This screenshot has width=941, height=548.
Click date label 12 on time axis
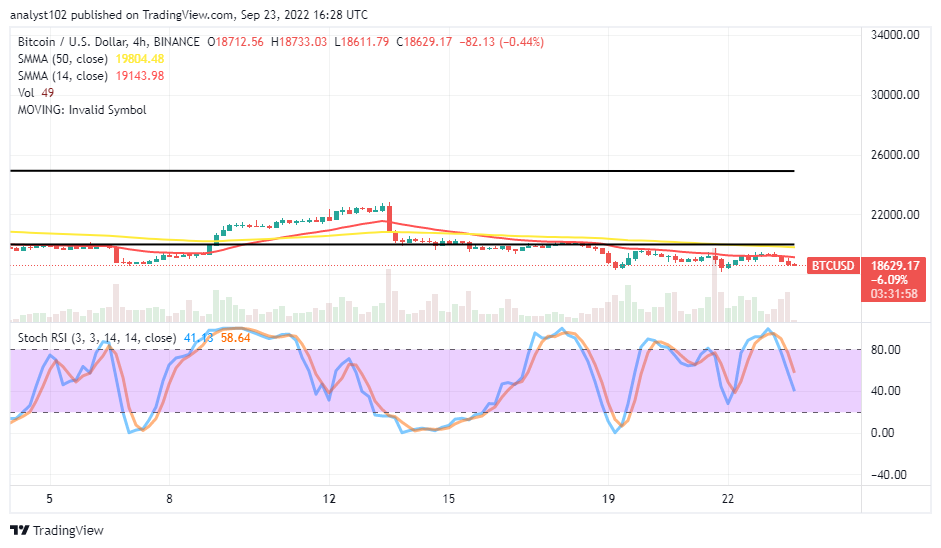pyautogui.click(x=329, y=499)
